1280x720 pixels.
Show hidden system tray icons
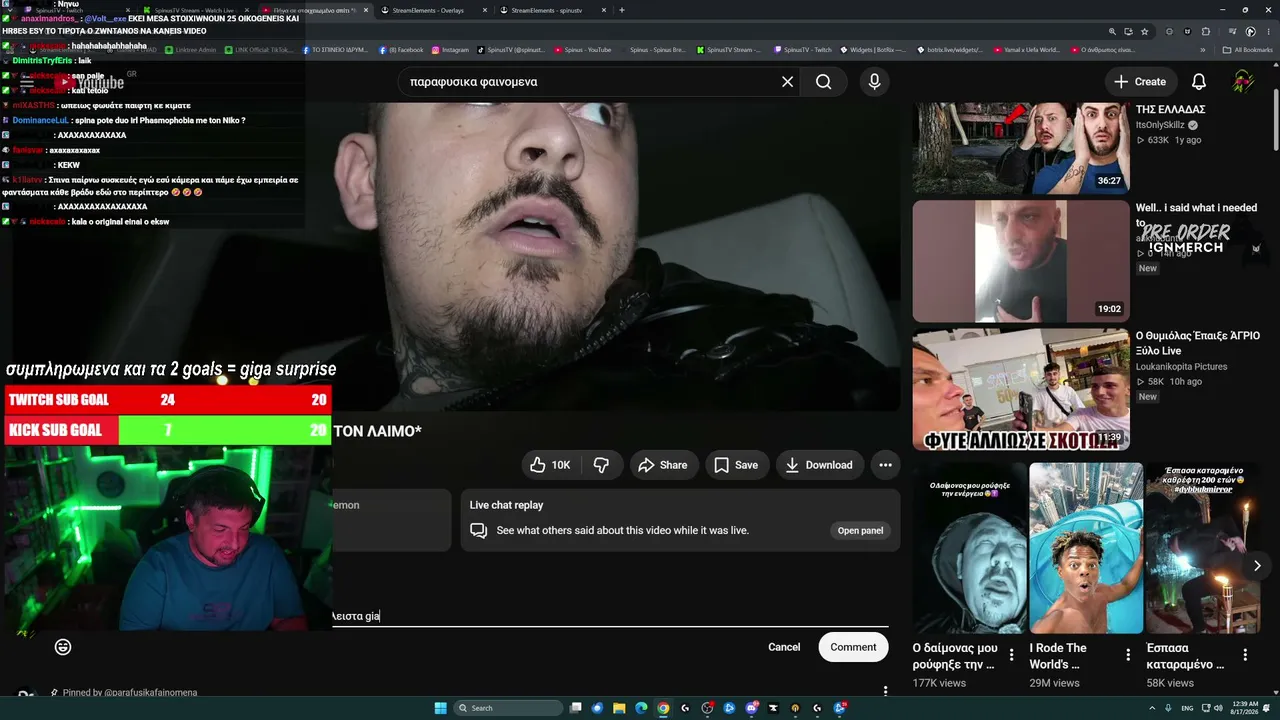pyautogui.click(x=1152, y=708)
